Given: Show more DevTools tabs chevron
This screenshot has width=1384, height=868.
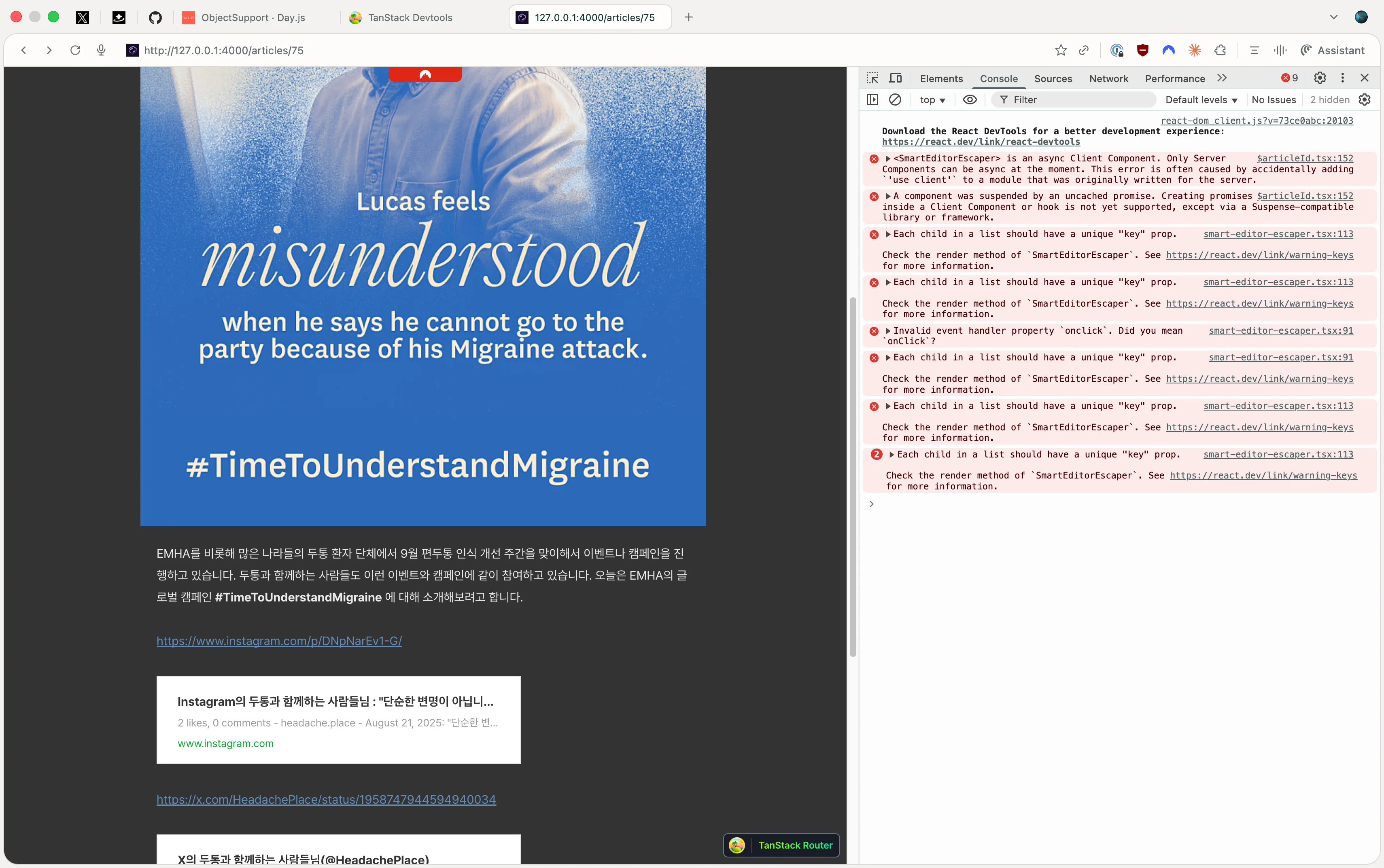Looking at the screenshot, I should tap(1221, 78).
